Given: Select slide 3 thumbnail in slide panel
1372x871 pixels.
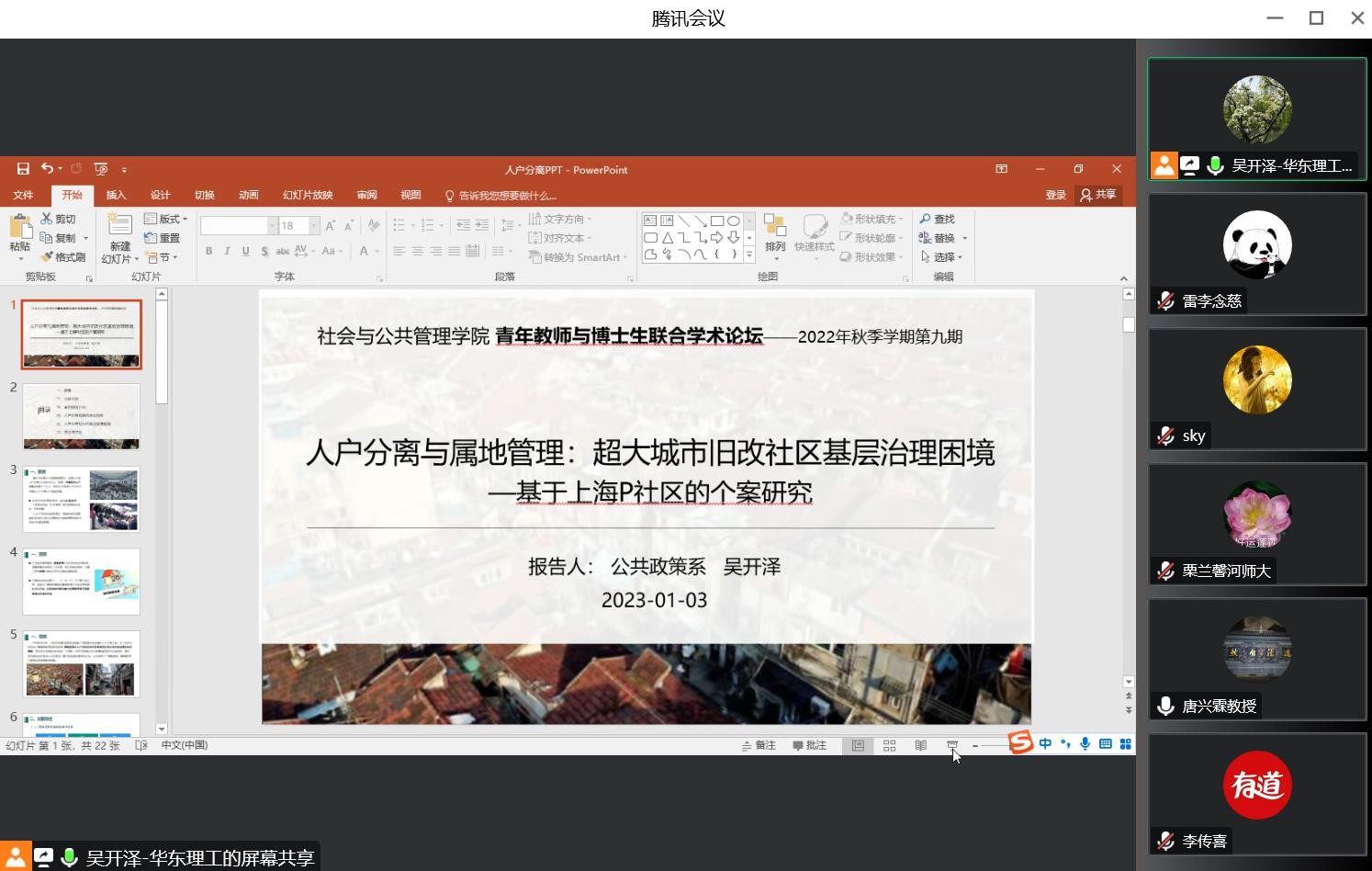Looking at the screenshot, I should [82, 499].
